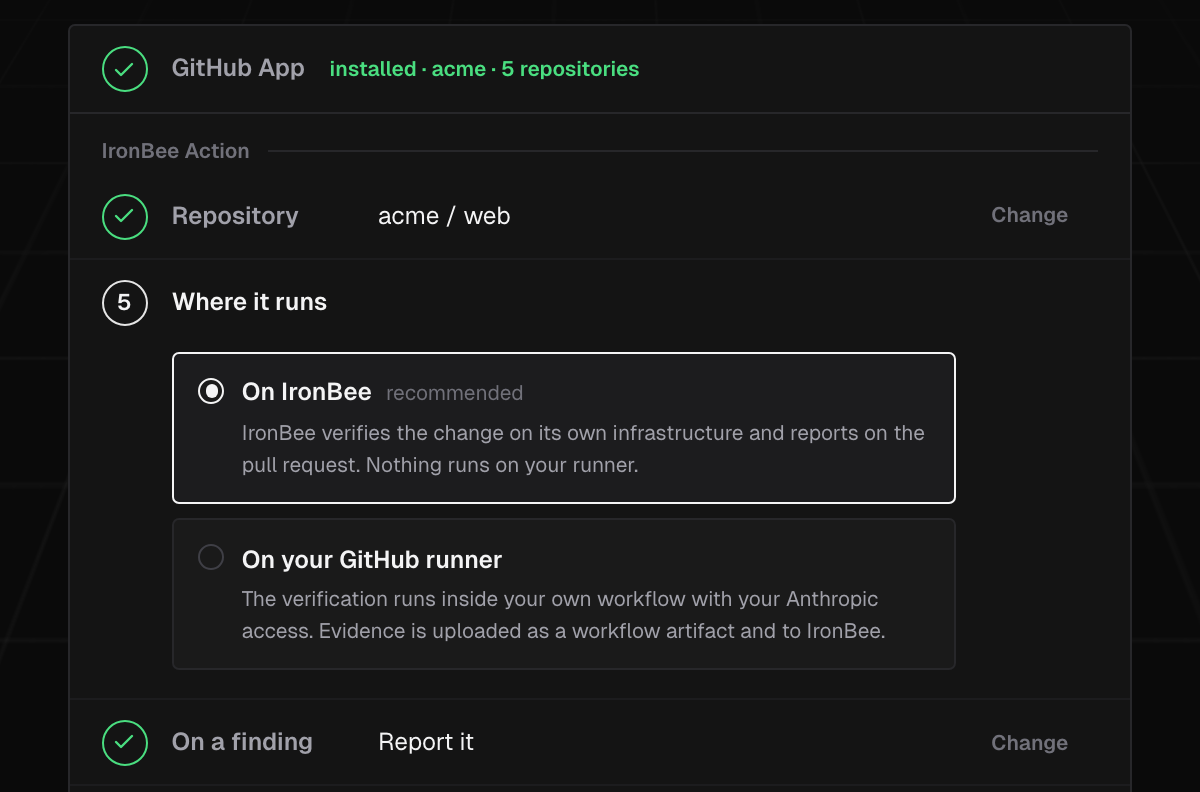Viewport: 1200px width, 792px height.
Task: Click the GitHub App green checkmark icon
Action: tap(125, 69)
